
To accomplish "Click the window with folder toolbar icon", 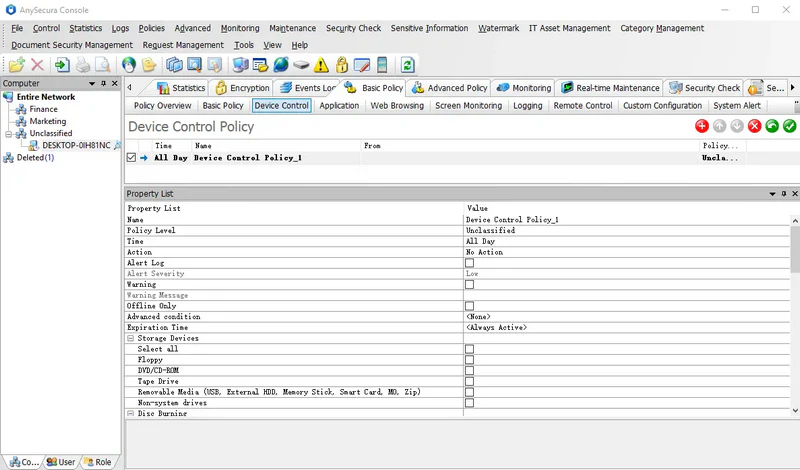I will pyautogui.click(x=260, y=65).
